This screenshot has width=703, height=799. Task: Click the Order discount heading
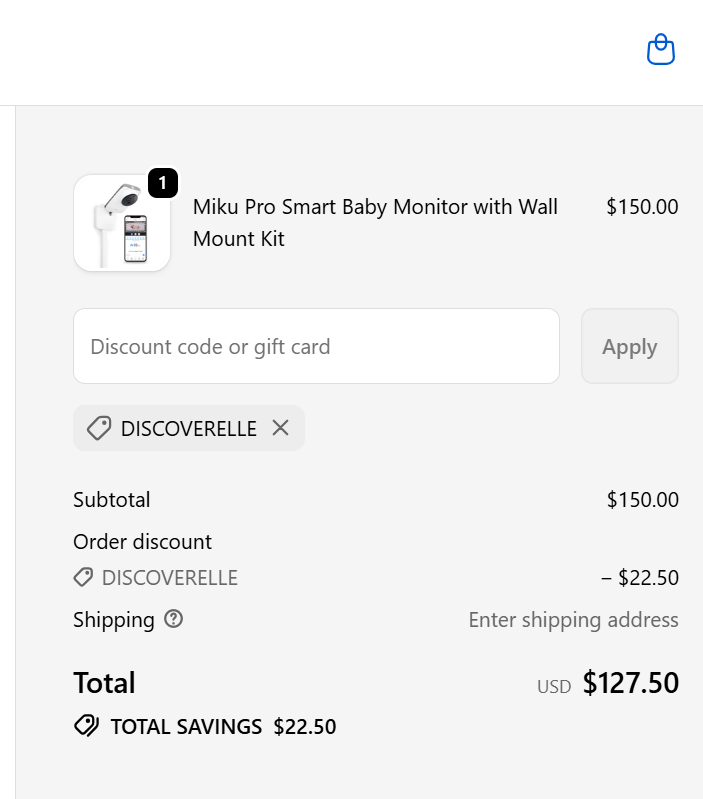142,541
